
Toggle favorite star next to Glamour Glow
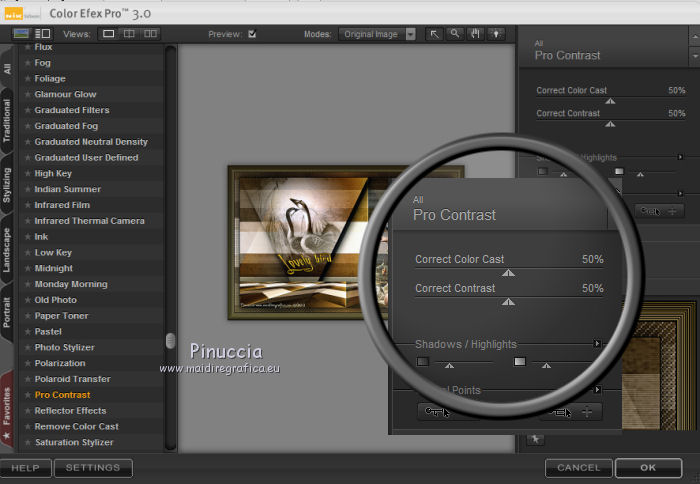point(28,95)
